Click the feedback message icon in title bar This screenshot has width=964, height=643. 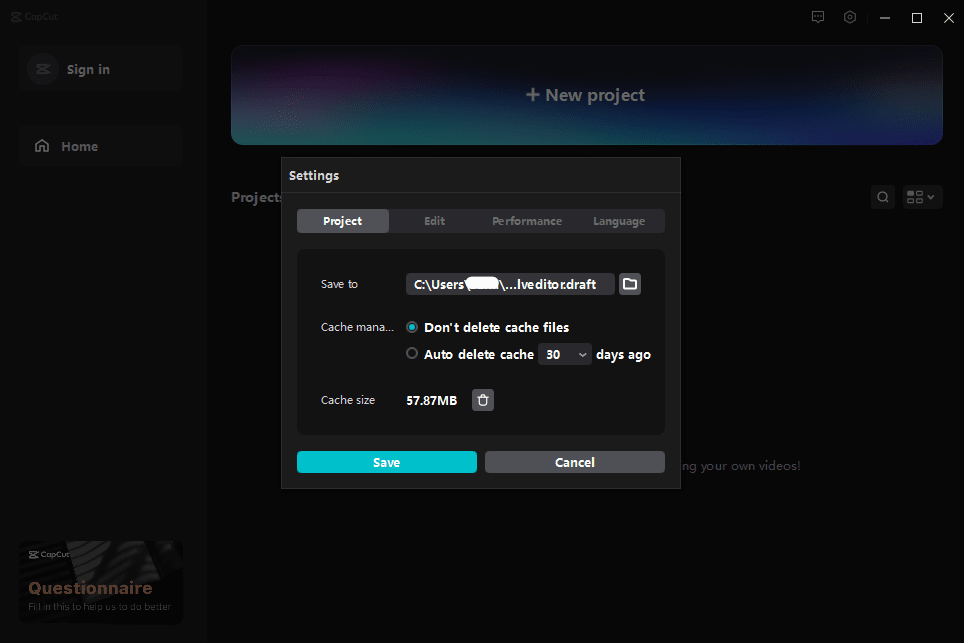click(x=818, y=17)
